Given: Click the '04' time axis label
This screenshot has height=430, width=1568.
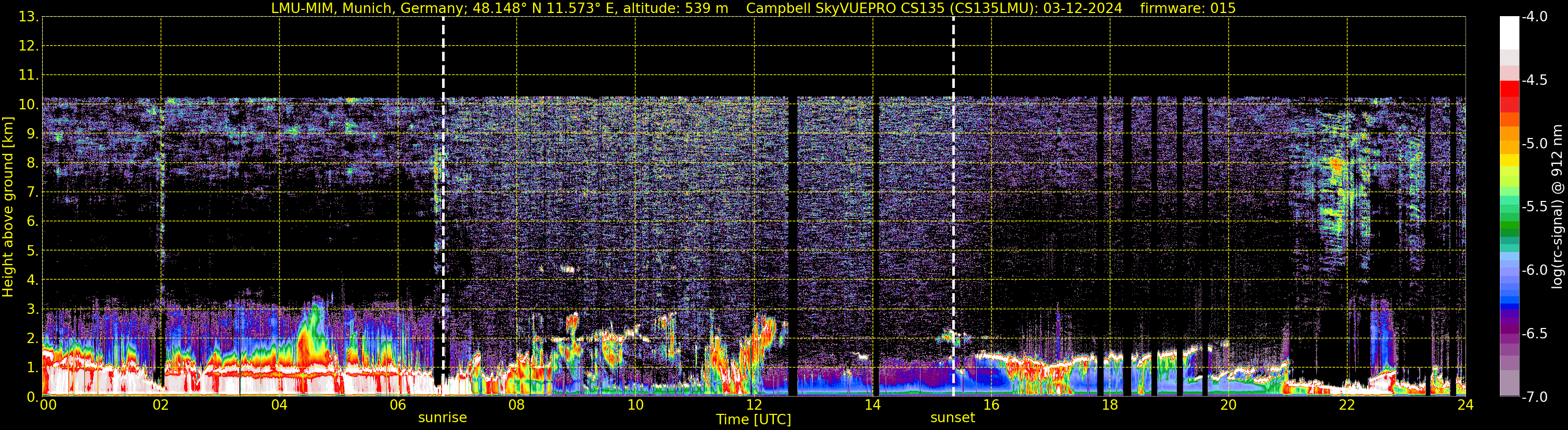Looking at the screenshot, I should click(279, 405).
